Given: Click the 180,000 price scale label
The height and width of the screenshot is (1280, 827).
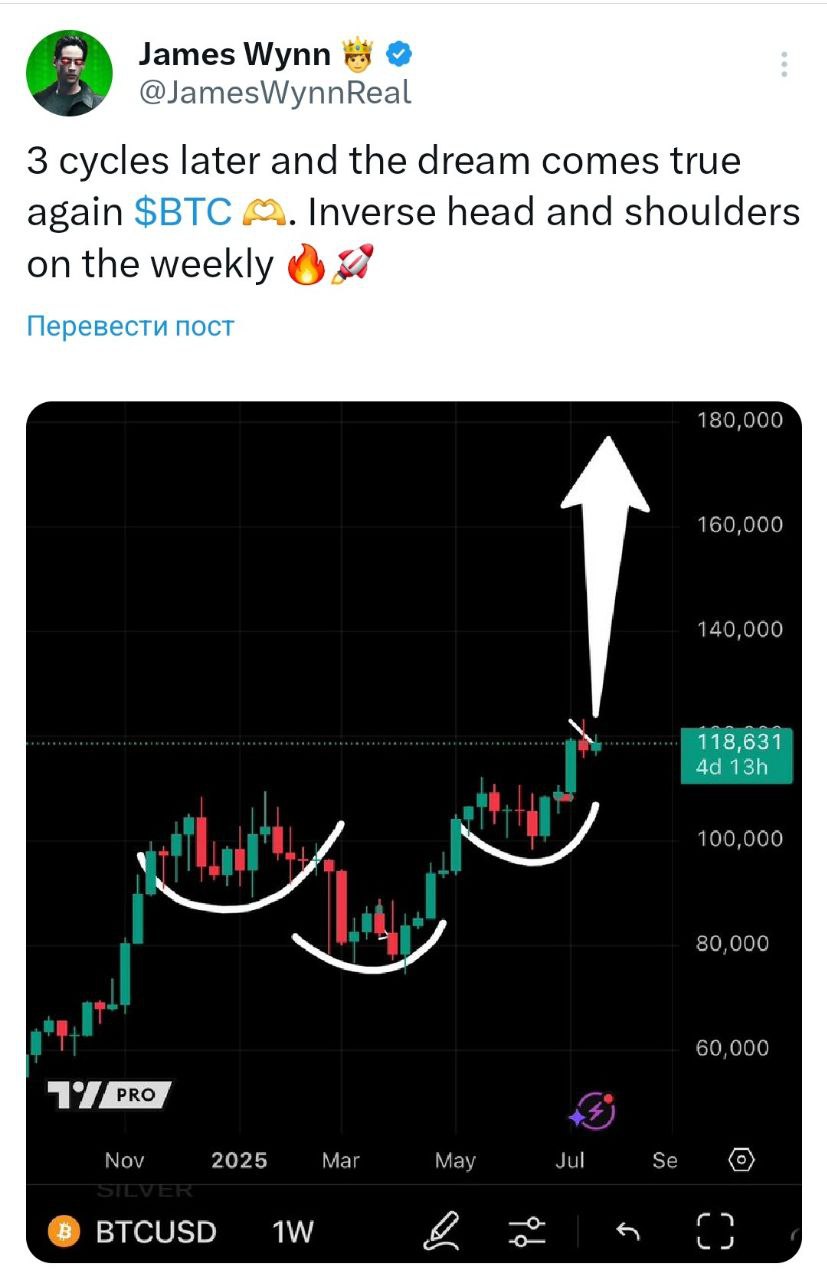Looking at the screenshot, I should [x=739, y=421].
